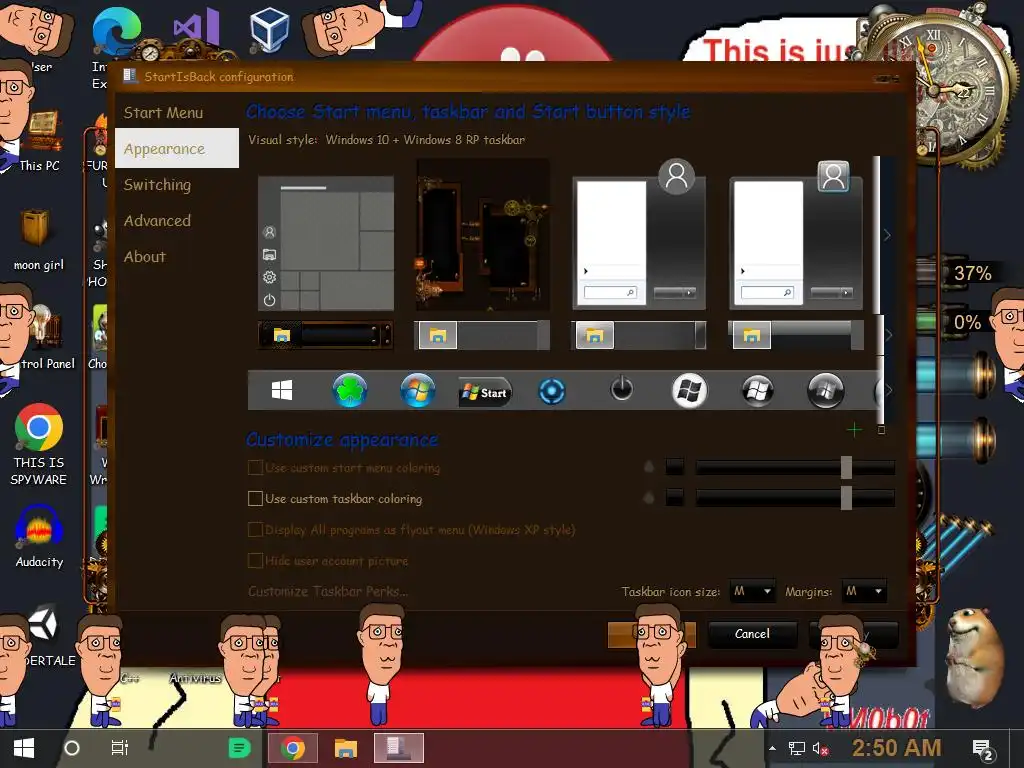Pick the start menu style with square user avatar
This screenshot has width=1024, height=768.
pos(795,235)
